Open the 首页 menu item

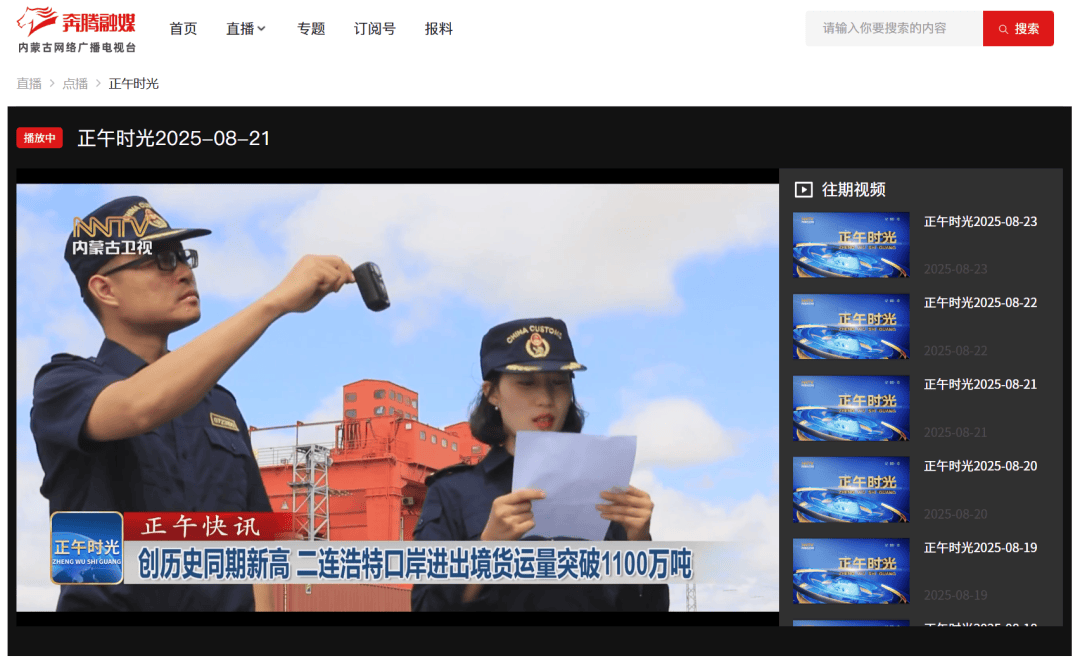183,29
